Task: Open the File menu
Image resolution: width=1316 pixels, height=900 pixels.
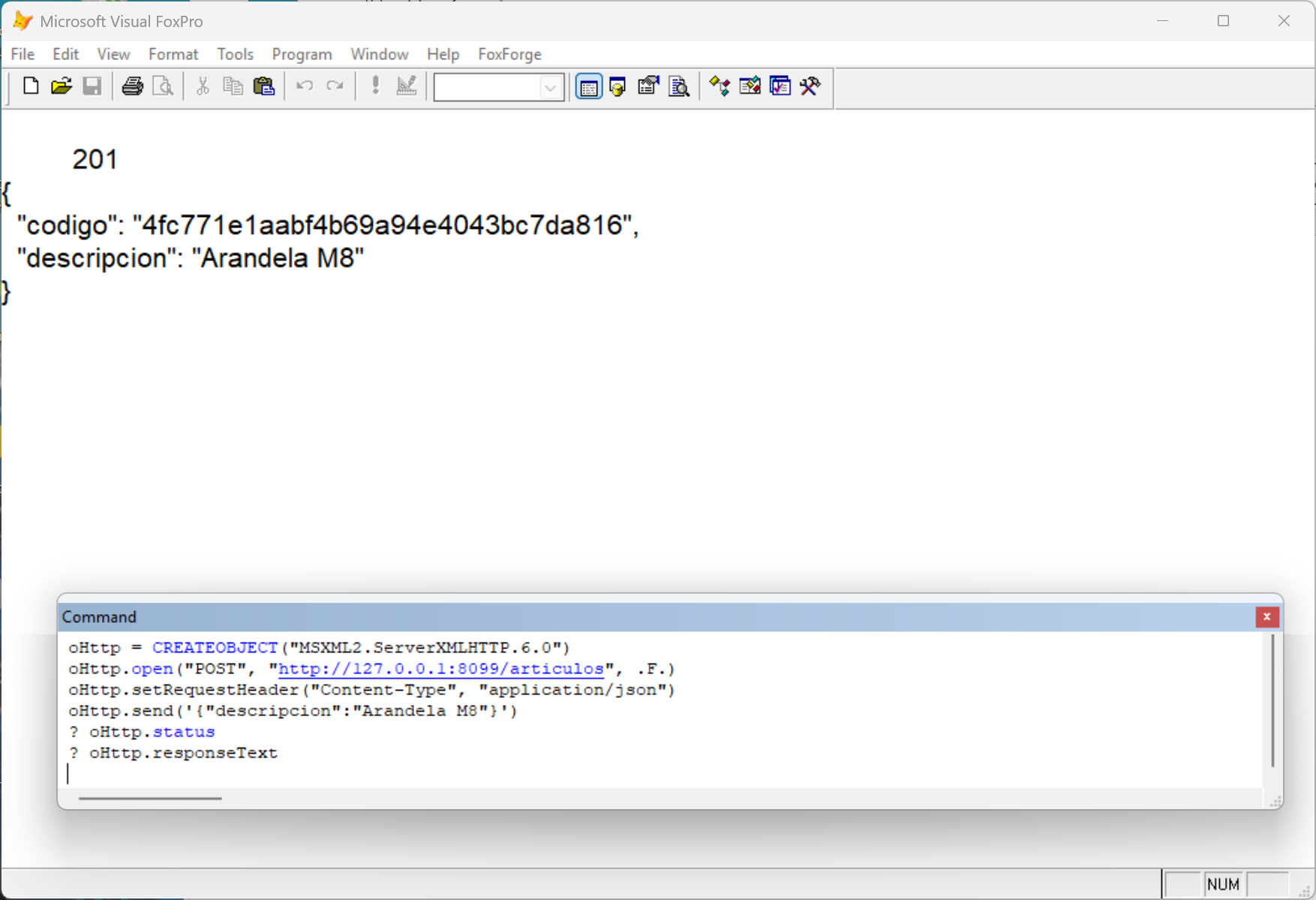Action: click(23, 54)
